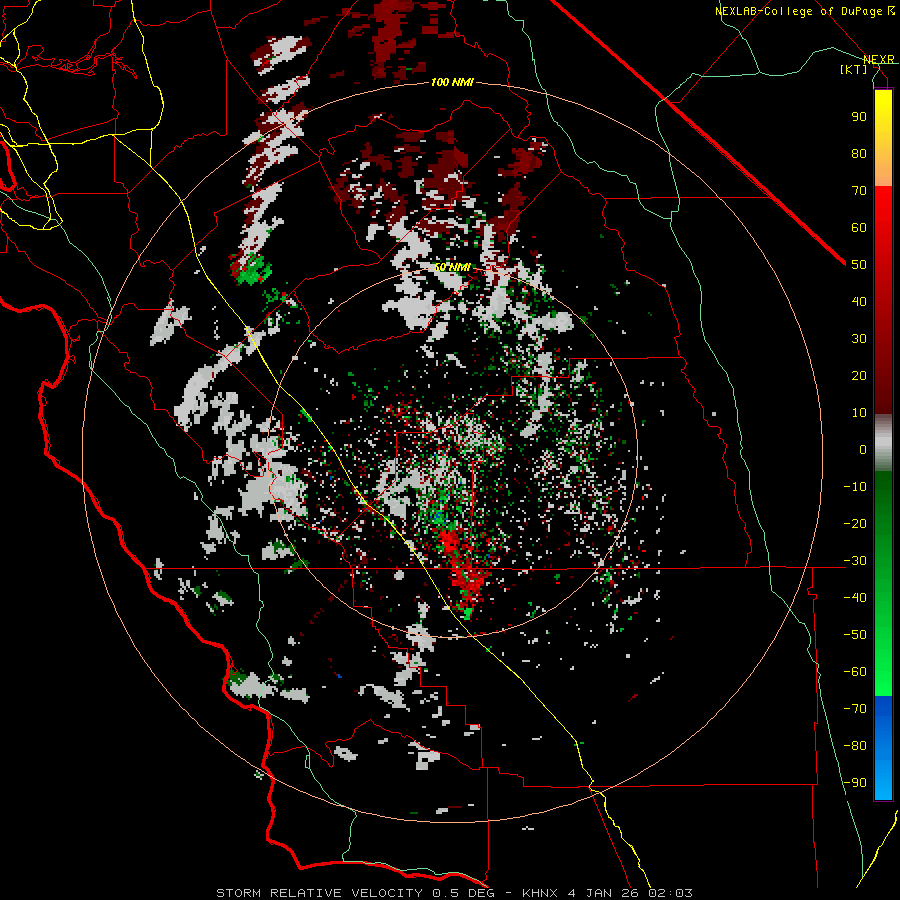This screenshot has height=900, width=900.
Task: Click the NEXLAB-College of DuPage credit text
Action: click(x=804, y=11)
